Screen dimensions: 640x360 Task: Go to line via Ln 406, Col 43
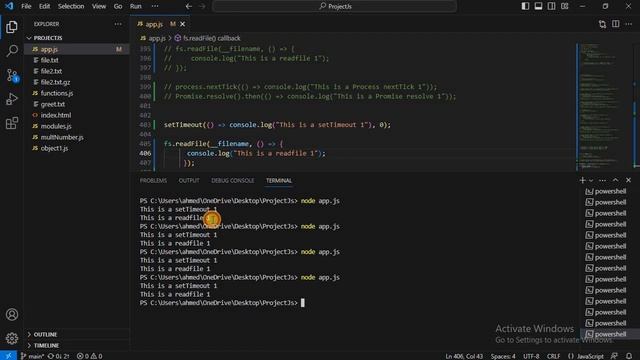[x=464, y=356]
